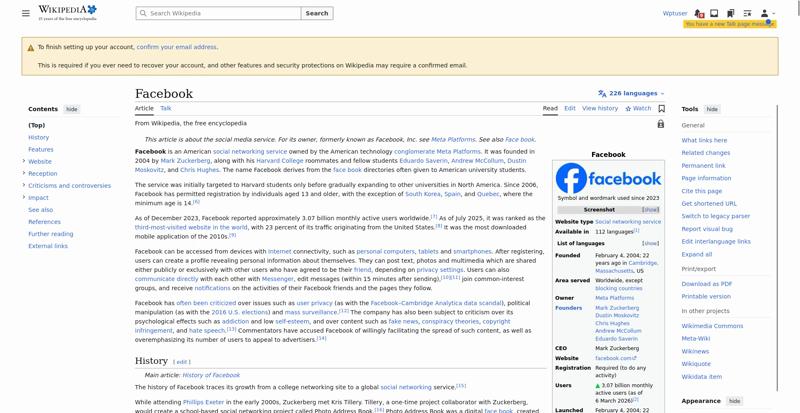Open the 226 languages dropdown
800x413 pixels.
[631, 93]
